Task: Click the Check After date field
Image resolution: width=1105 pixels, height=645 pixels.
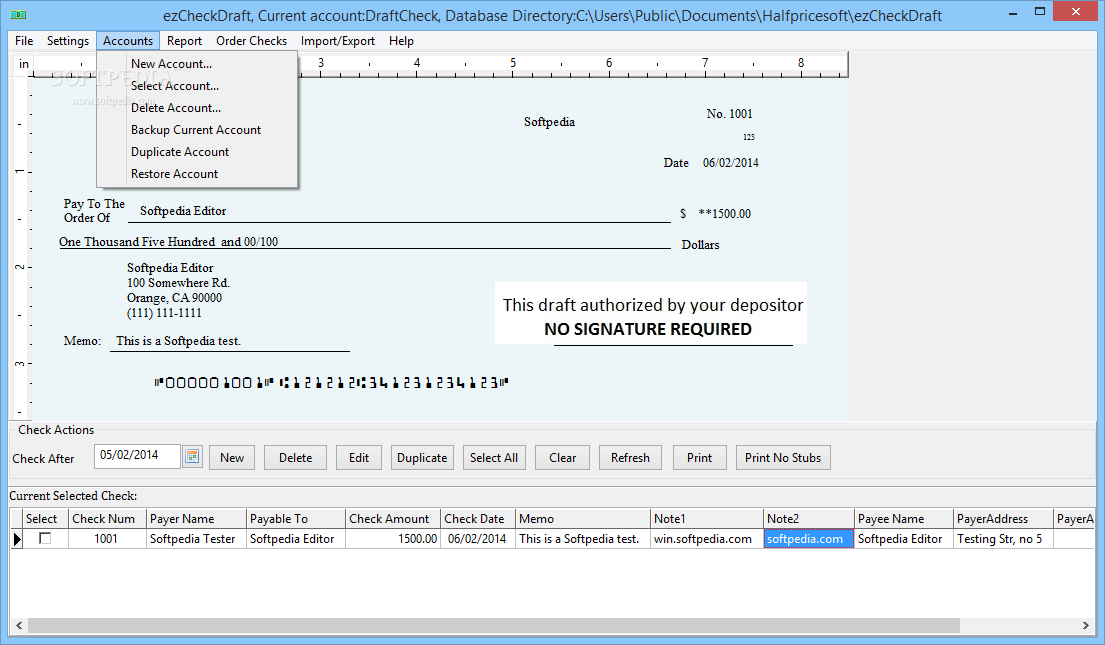Action: click(137, 456)
